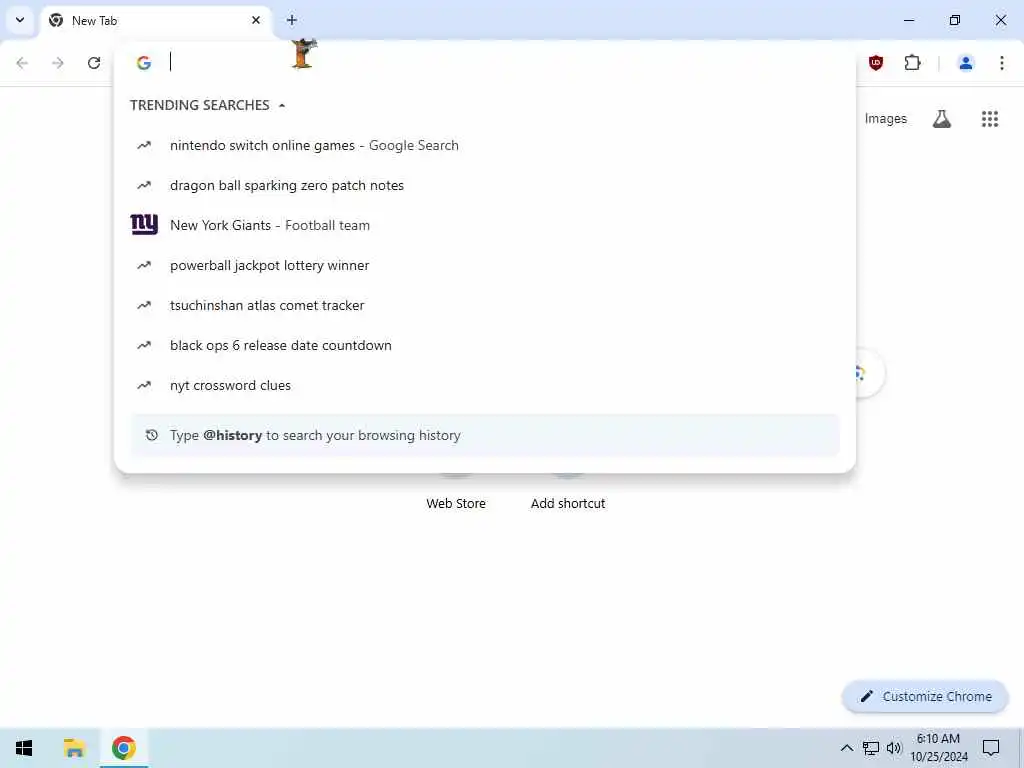
Task: Click the Customize Chrome button
Action: point(925,697)
